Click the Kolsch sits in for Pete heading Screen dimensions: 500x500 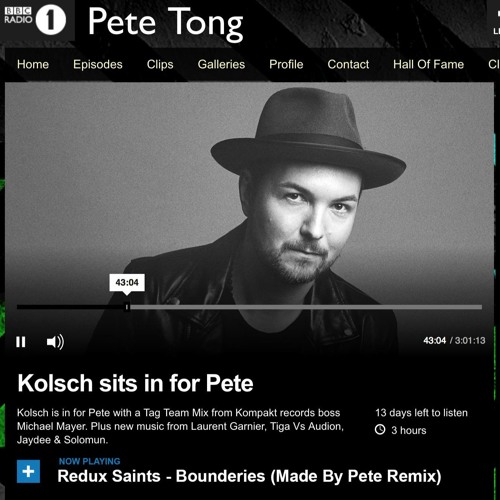click(135, 383)
